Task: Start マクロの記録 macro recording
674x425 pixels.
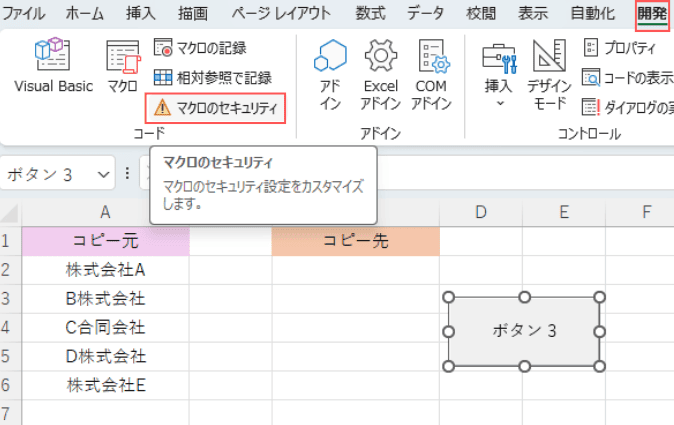Action: click(201, 48)
